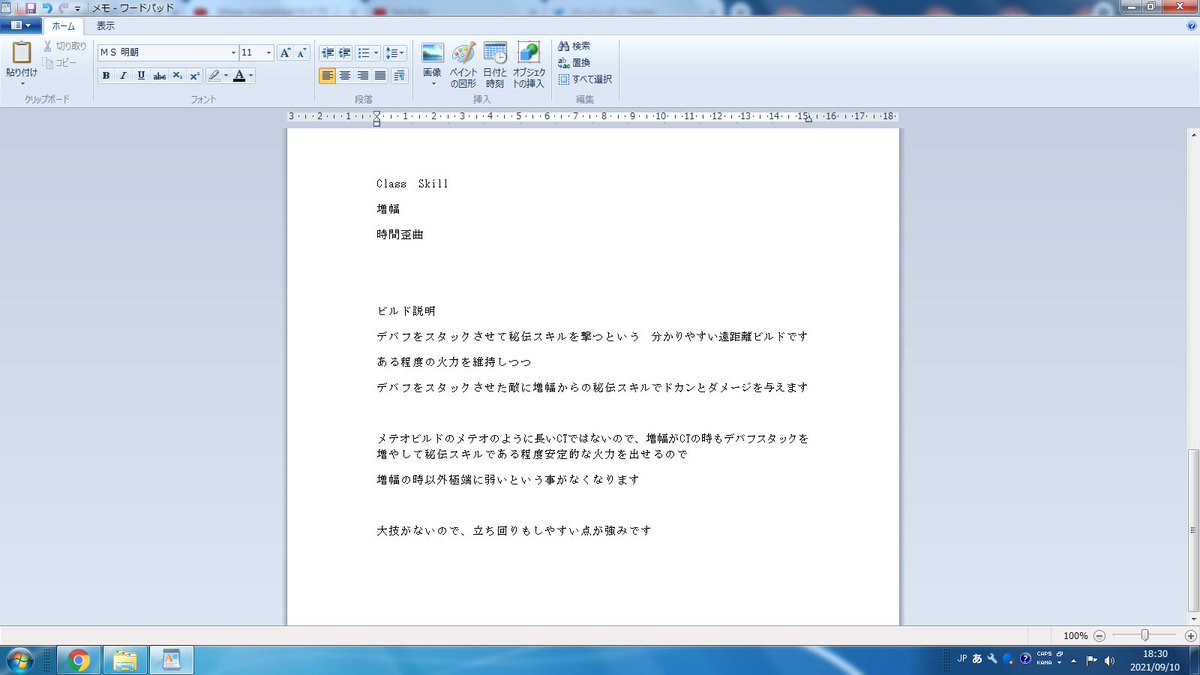Viewport: 1200px width, 675px height.
Task: Open the Customize Quick Access Toolbar dropdown
Action: pyautogui.click(x=77, y=8)
